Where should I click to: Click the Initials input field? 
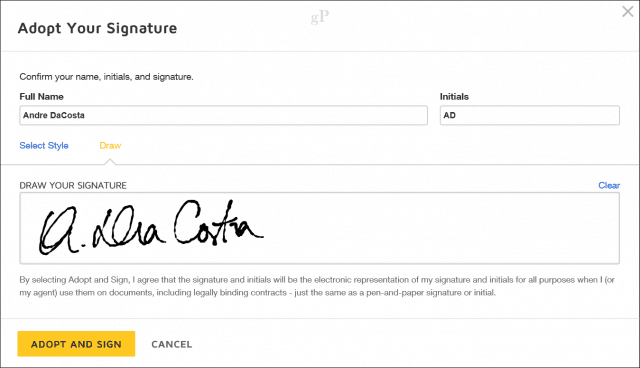pos(529,115)
